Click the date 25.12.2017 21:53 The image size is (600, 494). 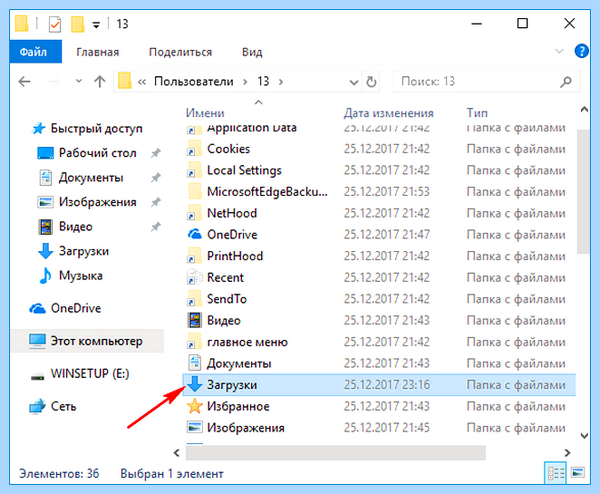point(387,192)
